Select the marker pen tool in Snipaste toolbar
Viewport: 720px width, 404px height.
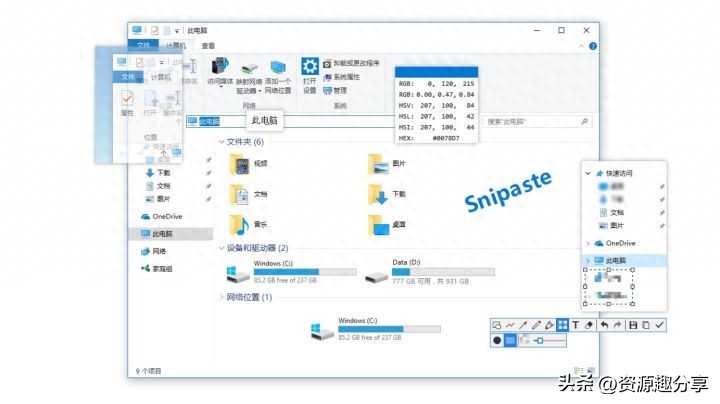tap(549, 325)
